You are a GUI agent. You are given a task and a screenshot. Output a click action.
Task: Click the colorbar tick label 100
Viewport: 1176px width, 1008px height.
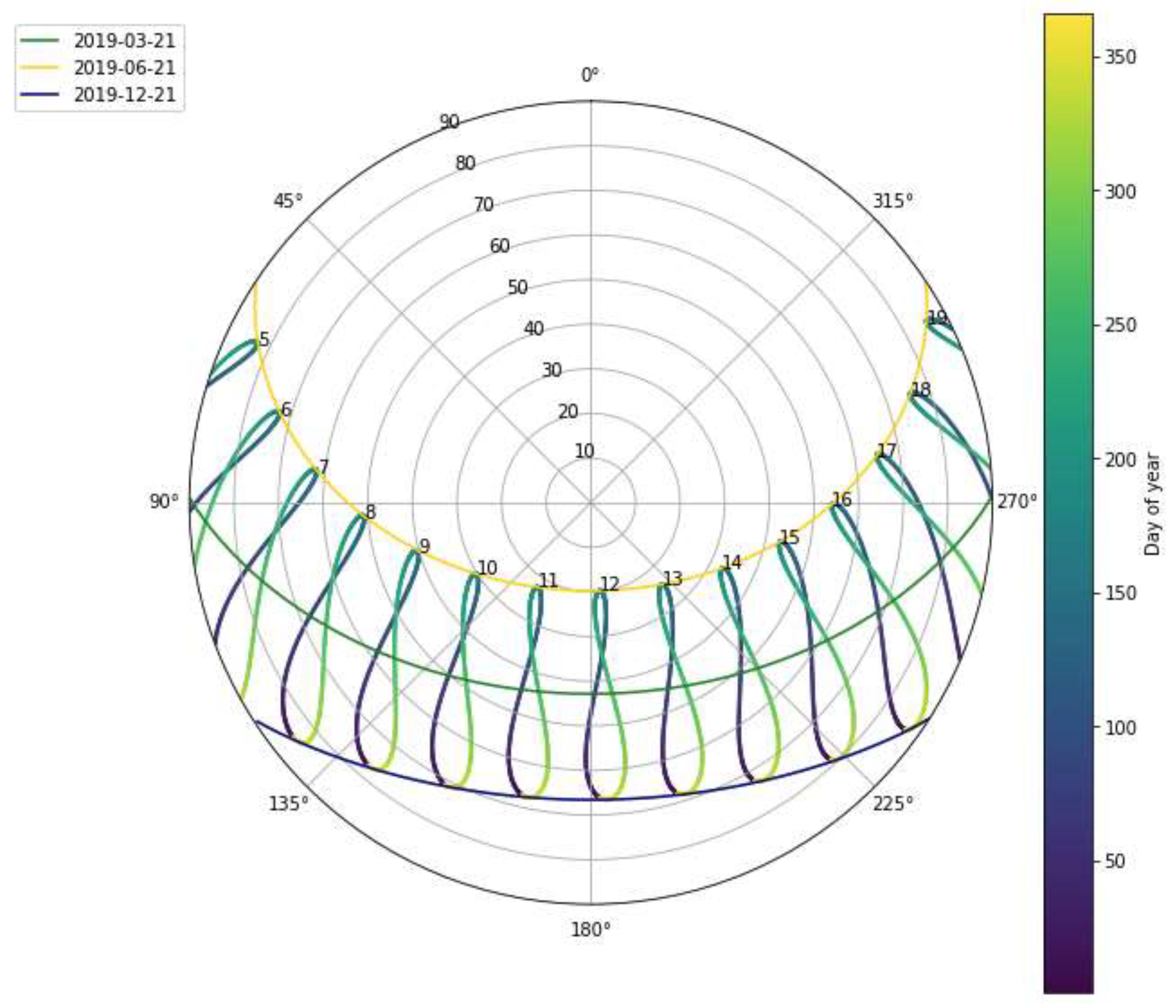pos(1120,728)
